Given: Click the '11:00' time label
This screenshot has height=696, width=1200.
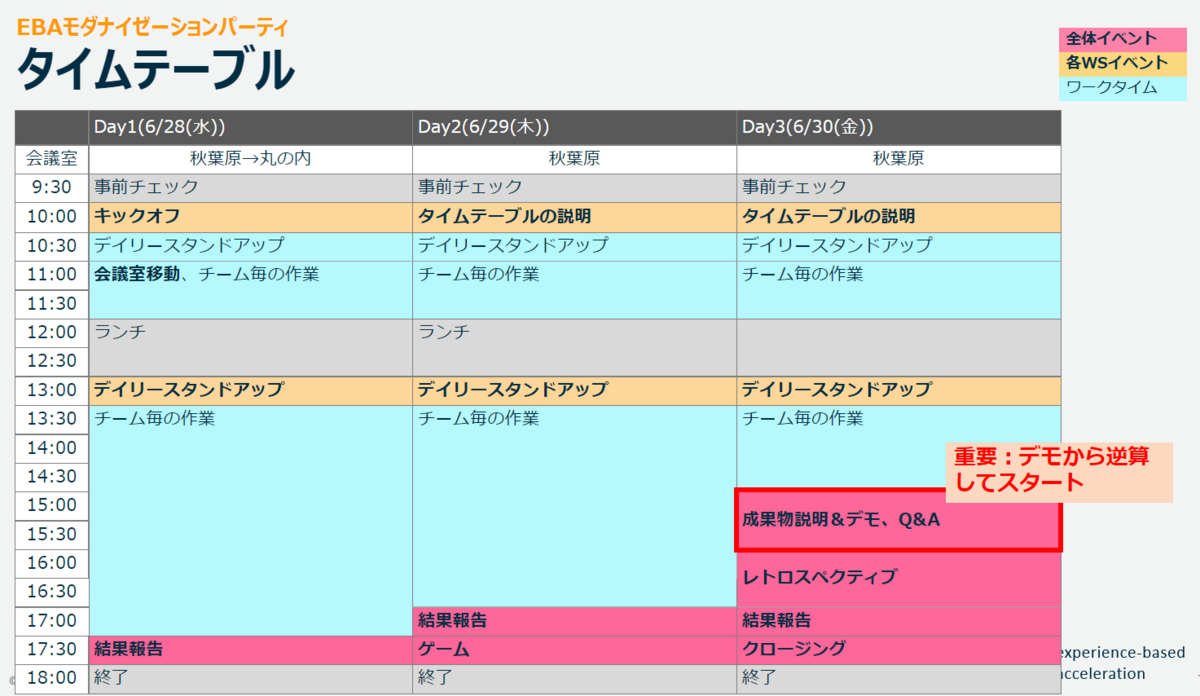Looking at the screenshot, I should (x=52, y=275).
